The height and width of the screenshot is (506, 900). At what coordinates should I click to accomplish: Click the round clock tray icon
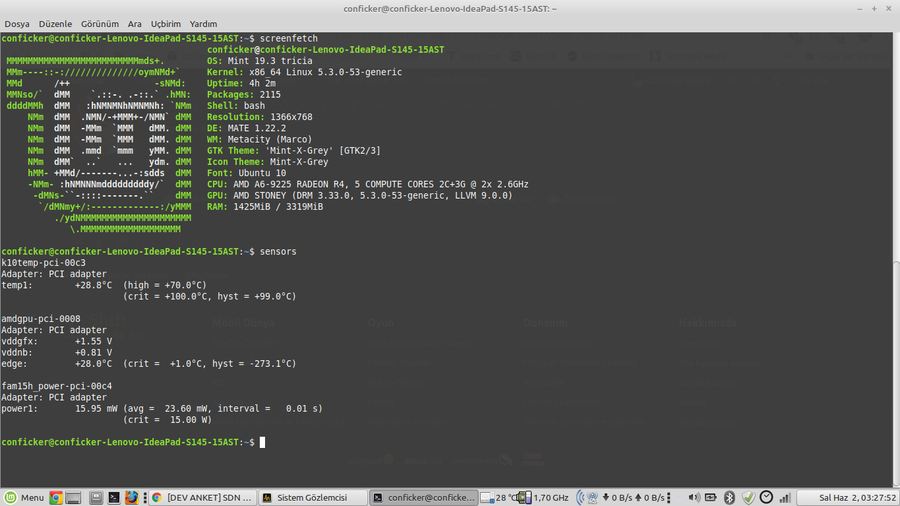(766, 497)
